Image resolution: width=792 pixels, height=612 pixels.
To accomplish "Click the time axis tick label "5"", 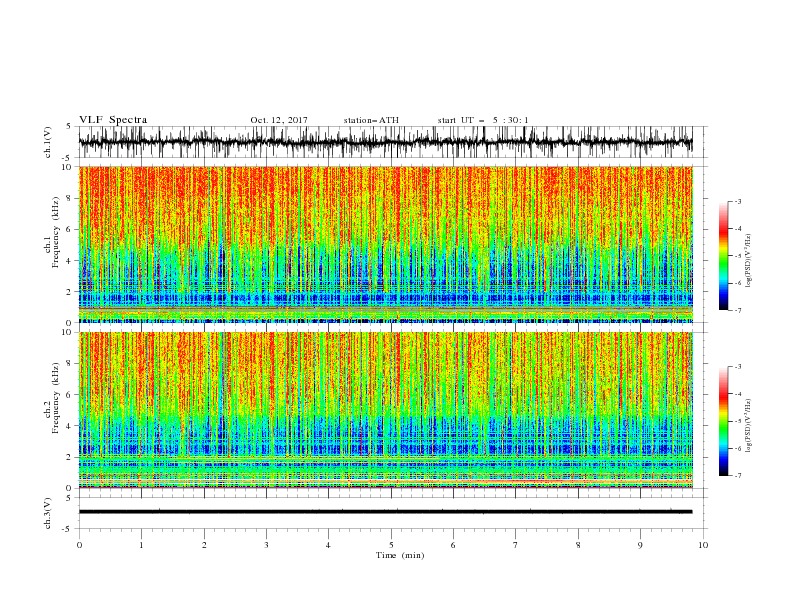I will coord(391,545).
